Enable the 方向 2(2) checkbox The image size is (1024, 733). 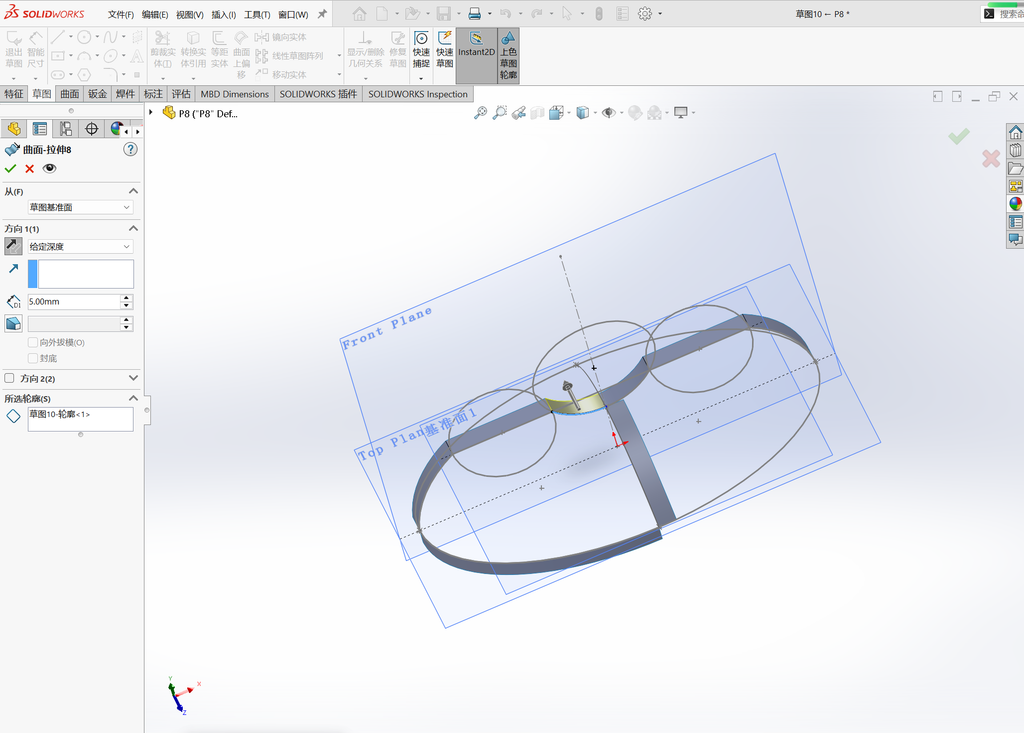tap(9, 378)
